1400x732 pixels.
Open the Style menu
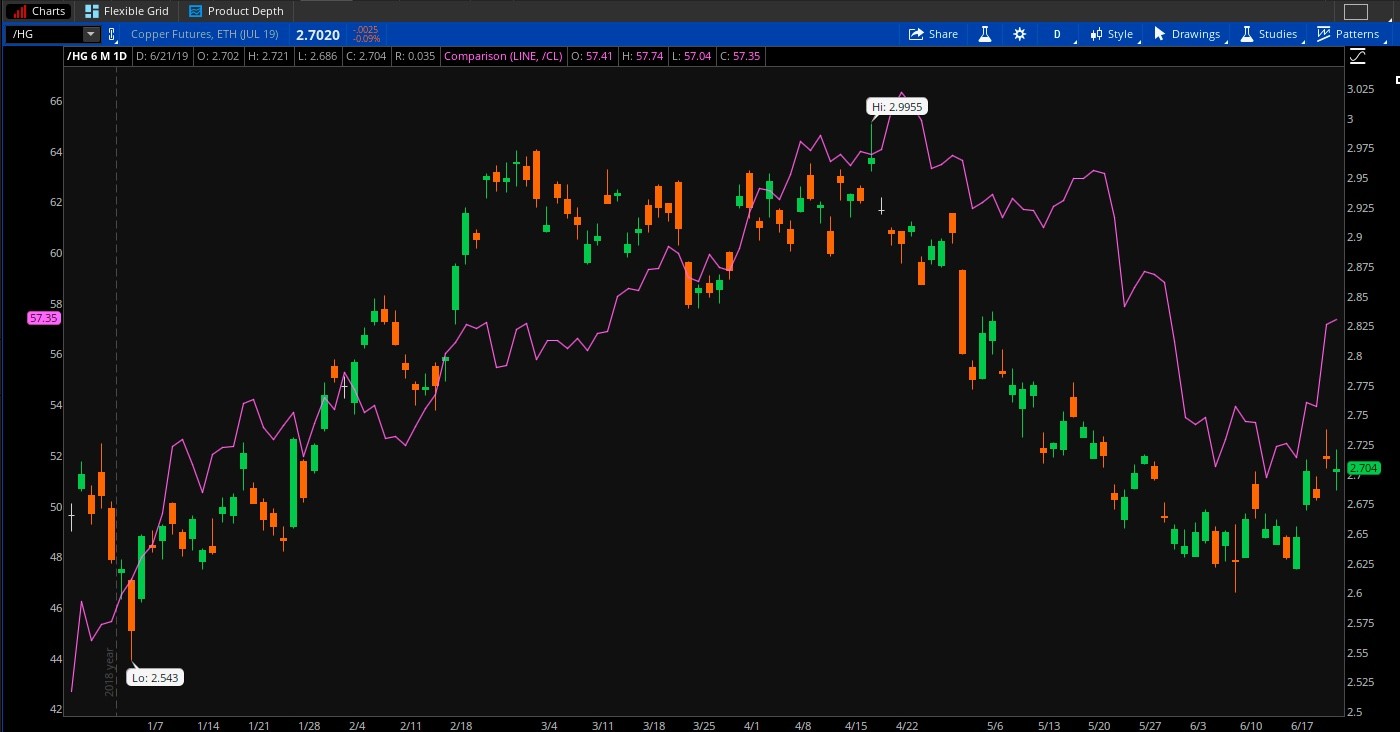pyautogui.click(x=1111, y=34)
